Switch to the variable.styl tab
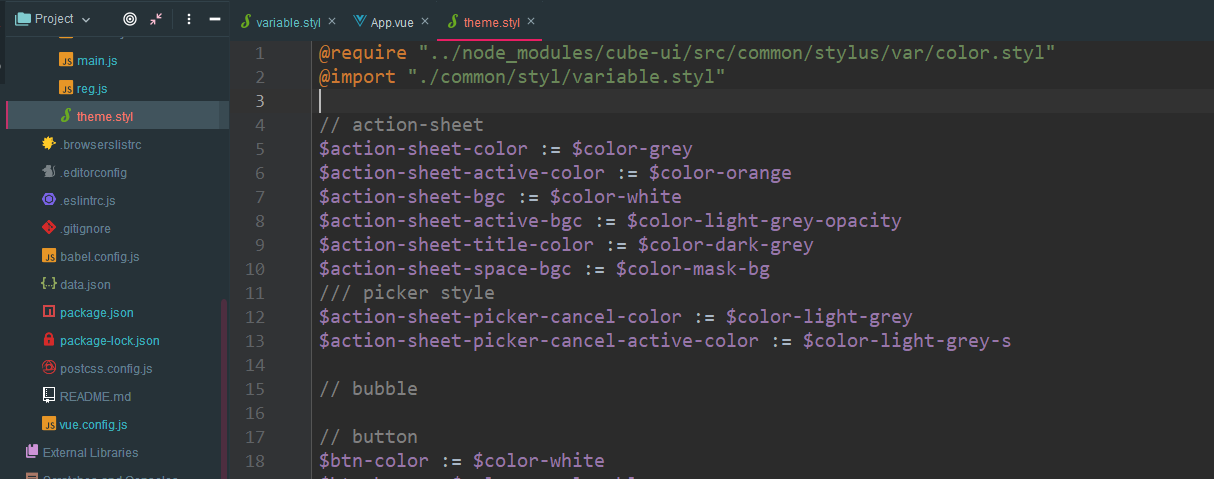This screenshot has height=479, width=1214. [287, 21]
